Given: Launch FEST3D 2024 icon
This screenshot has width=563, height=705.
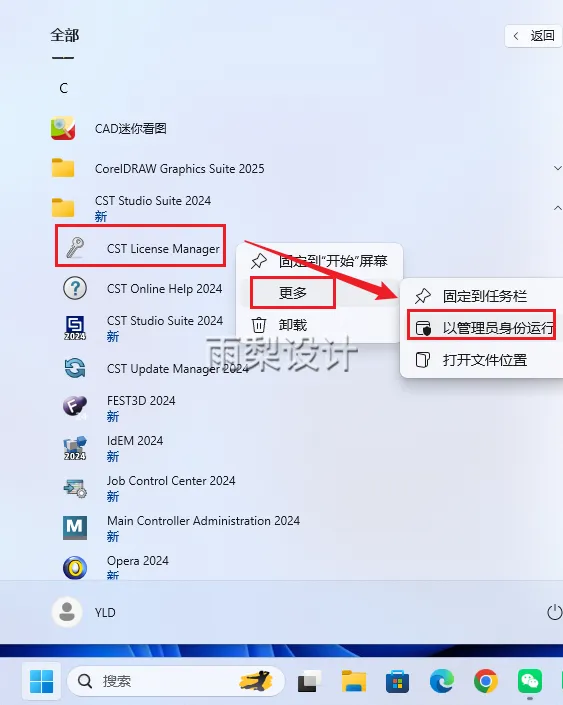Looking at the screenshot, I should [75, 407].
